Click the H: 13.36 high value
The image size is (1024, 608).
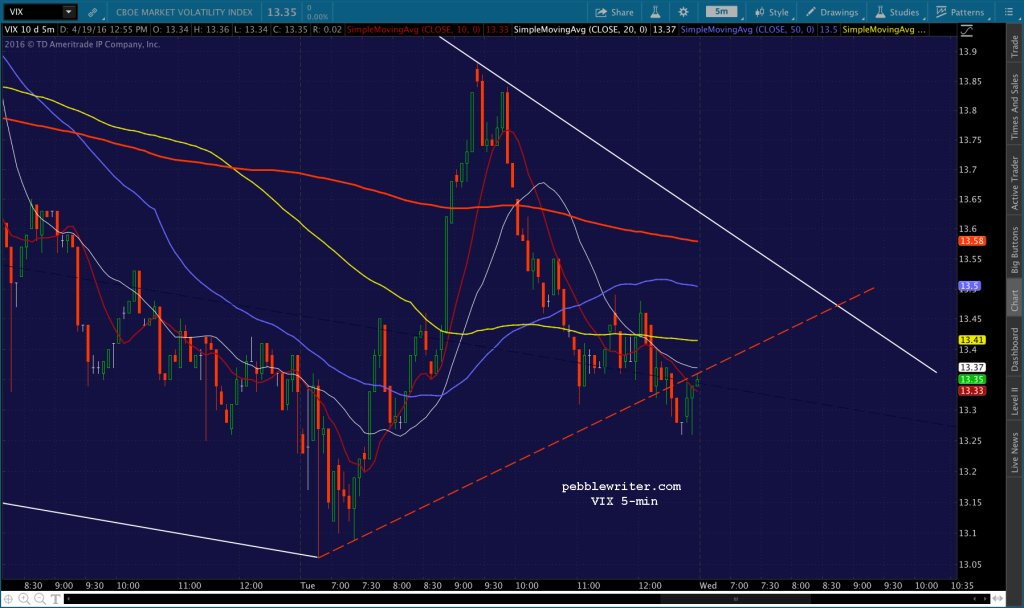tap(211, 30)
